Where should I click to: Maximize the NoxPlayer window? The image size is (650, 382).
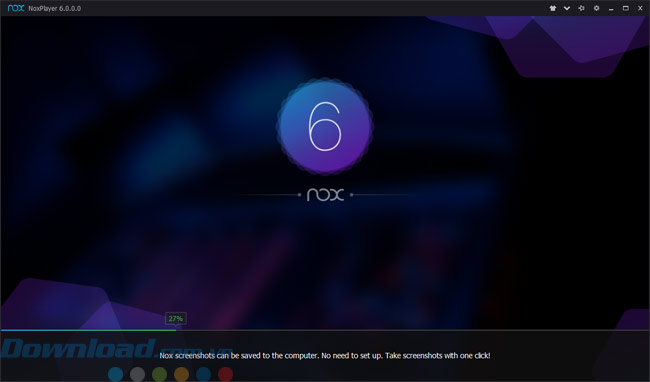click(626, 8)
